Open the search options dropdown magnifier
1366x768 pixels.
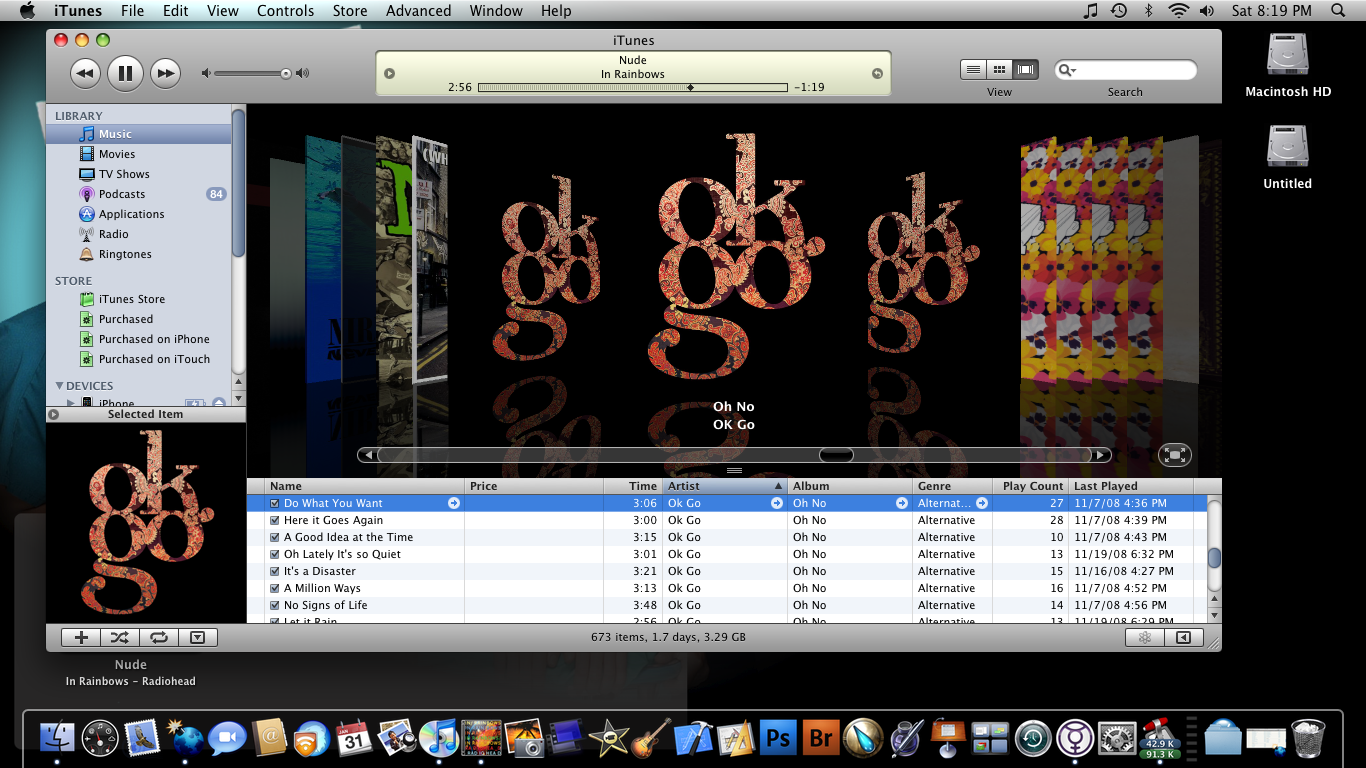click(x=1067, y=70)
